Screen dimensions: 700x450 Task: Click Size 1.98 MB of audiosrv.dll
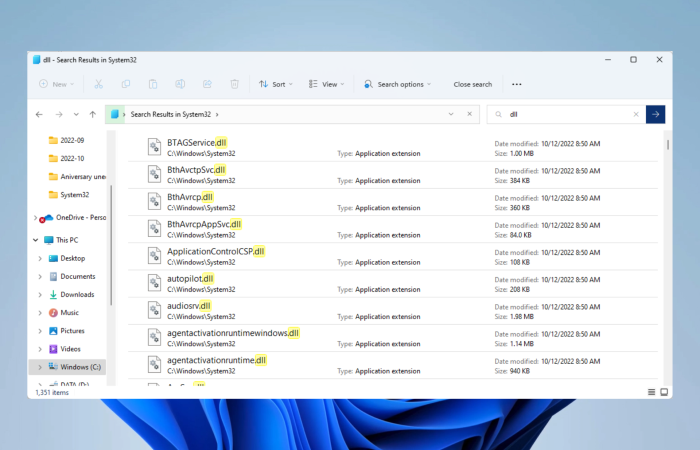coord(514,317)
